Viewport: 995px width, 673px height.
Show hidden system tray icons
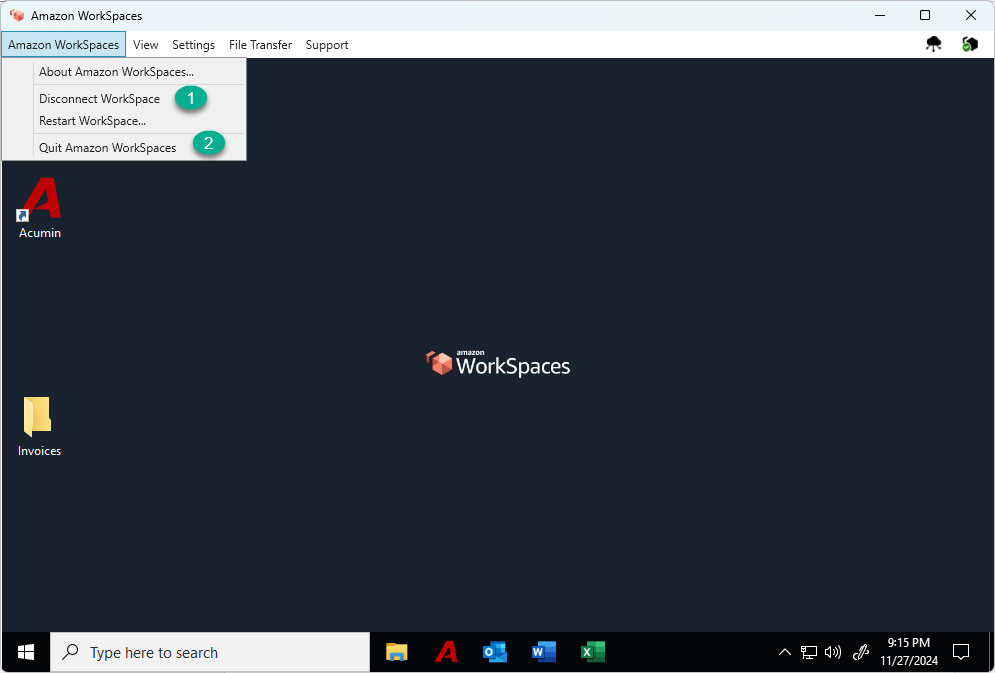pos(785,652)
